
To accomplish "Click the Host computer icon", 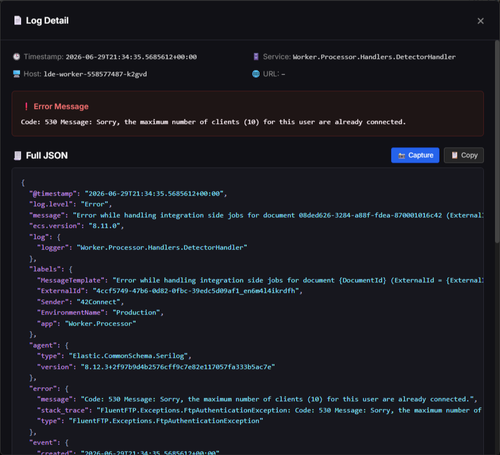I will (x=16, y=74).
